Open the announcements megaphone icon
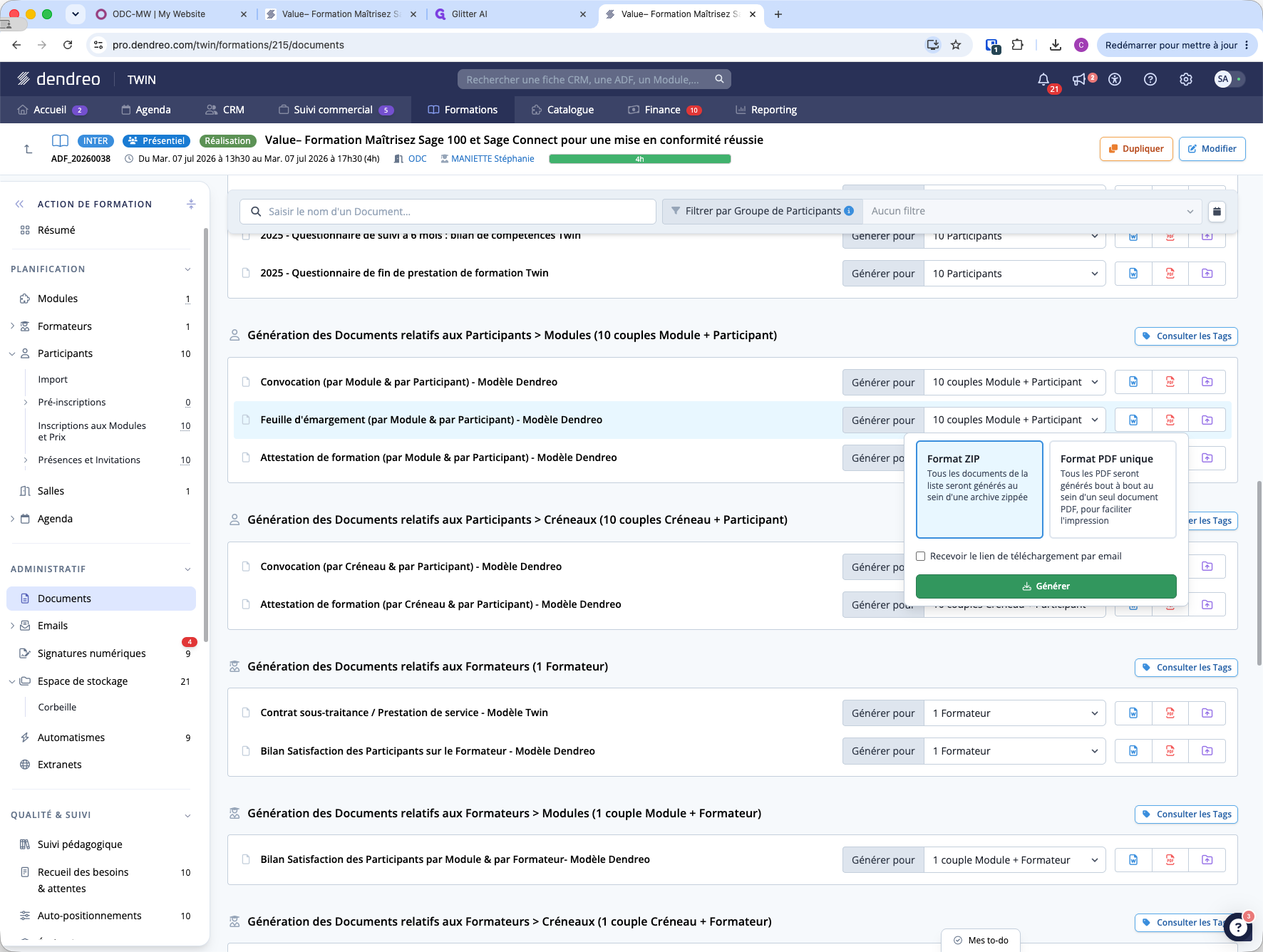The width and height of the screenshot is (1263, 952). coord(1079,80)
